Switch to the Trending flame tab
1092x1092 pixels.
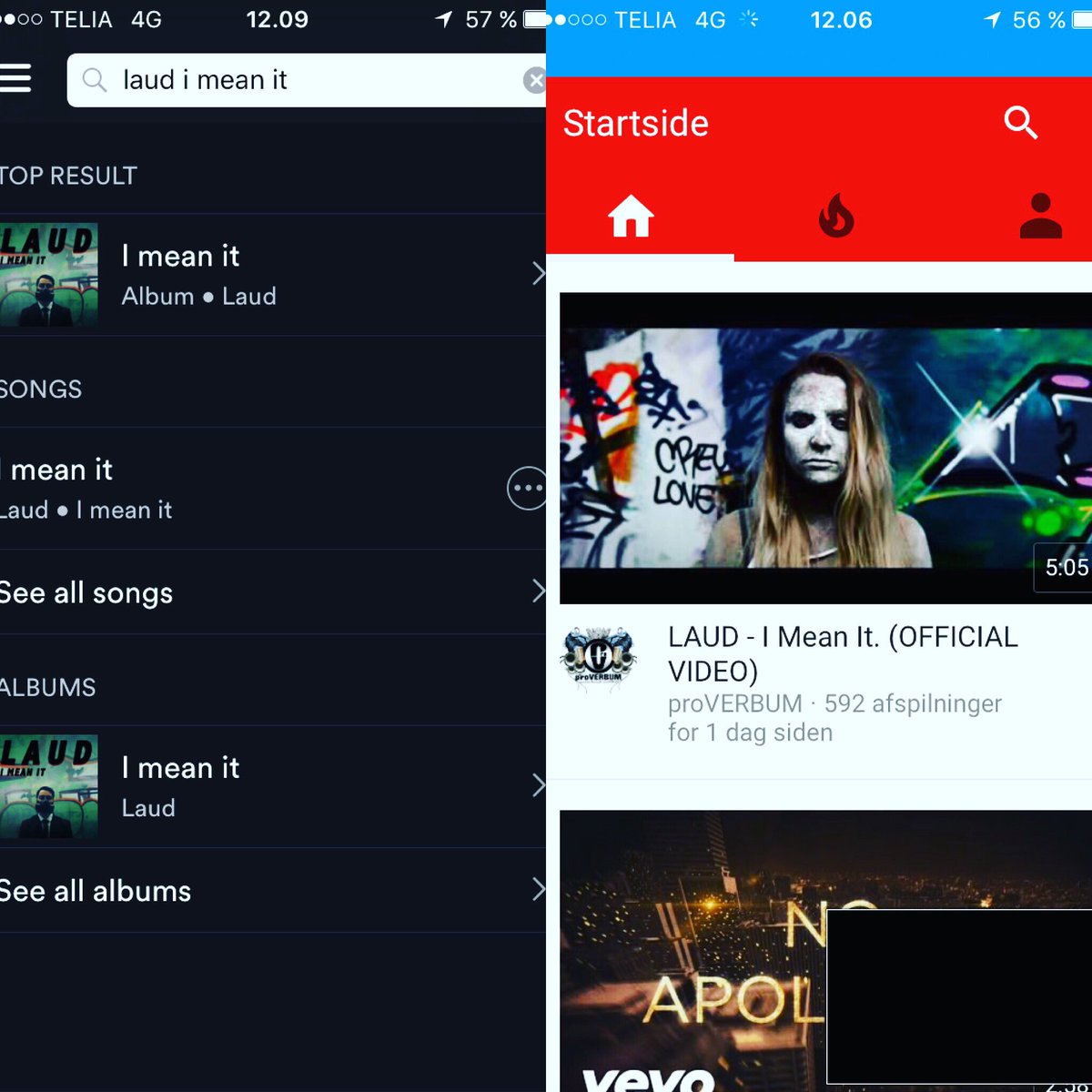(x=836, y=217)
